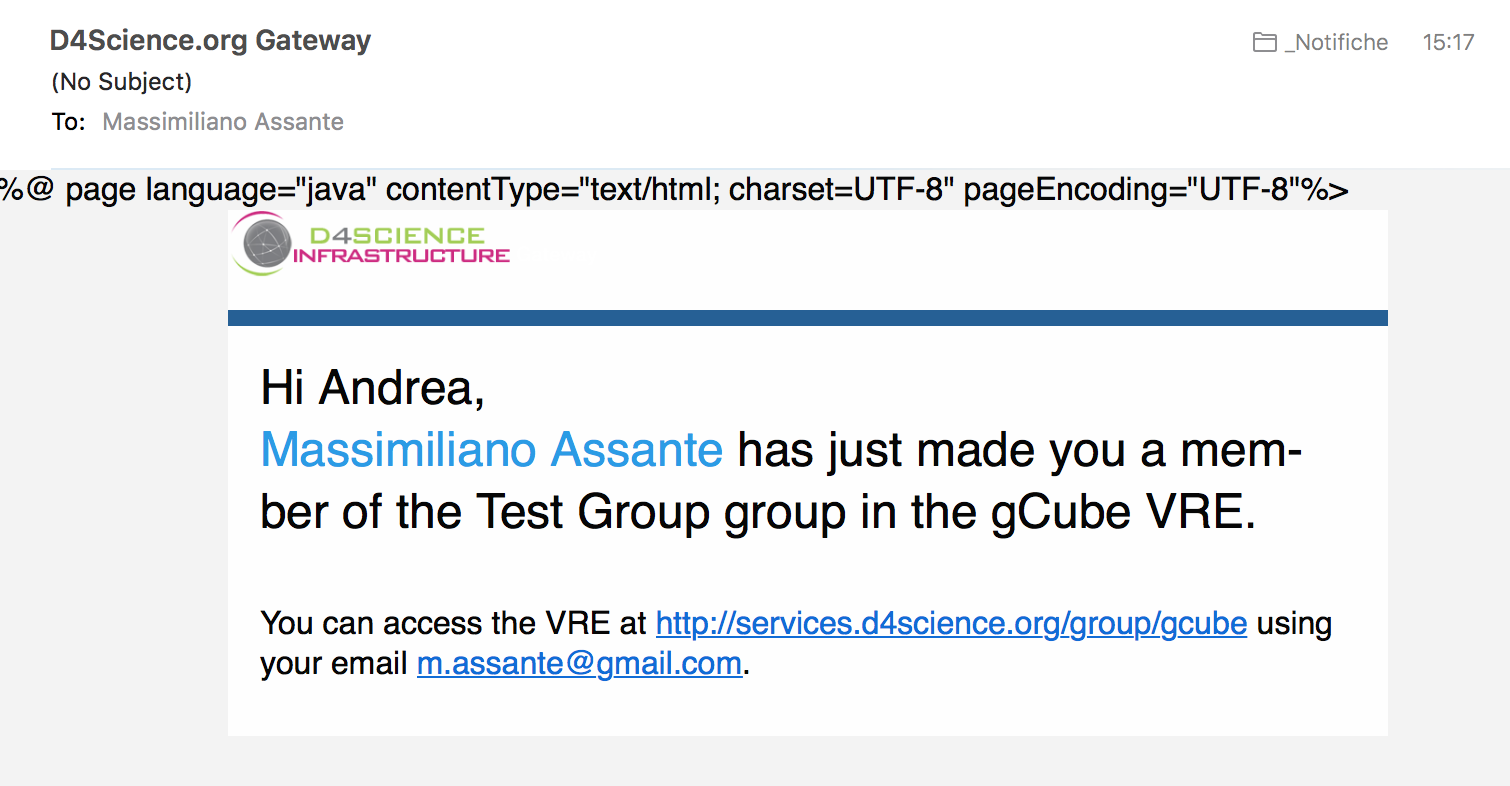Screen dimensions: 1510x786
Task: Click the dark blue divider bar
Action: click(808, 318)
